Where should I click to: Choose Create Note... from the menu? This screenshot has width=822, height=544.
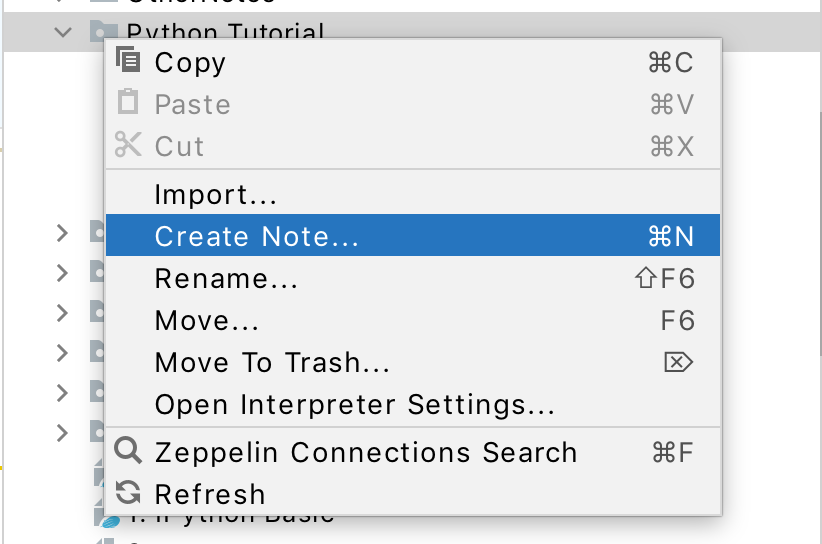point(256,236)
